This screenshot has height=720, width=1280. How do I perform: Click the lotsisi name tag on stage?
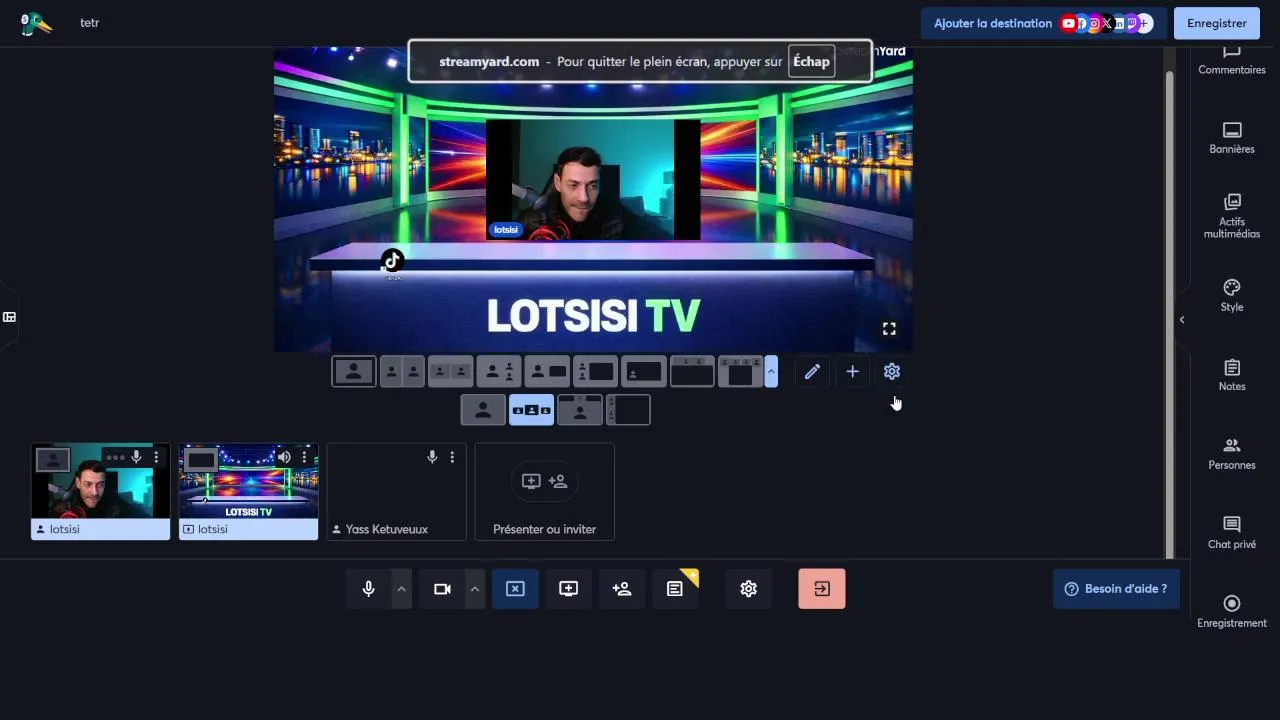click(x=506, y=230)
